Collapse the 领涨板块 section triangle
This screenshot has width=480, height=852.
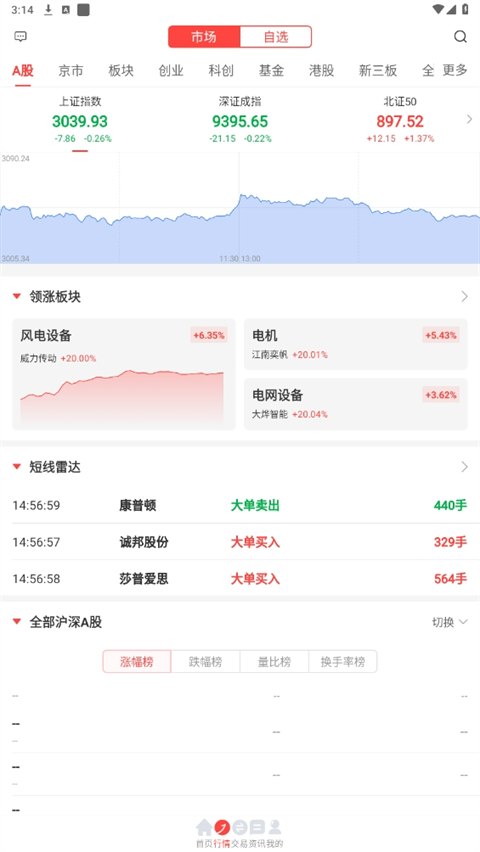coord(17,297)
